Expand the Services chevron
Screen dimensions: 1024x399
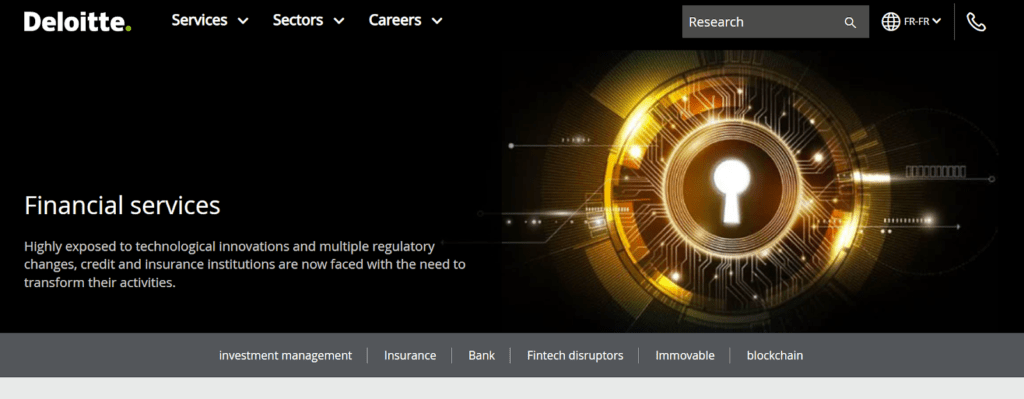(x=243, y=22)
